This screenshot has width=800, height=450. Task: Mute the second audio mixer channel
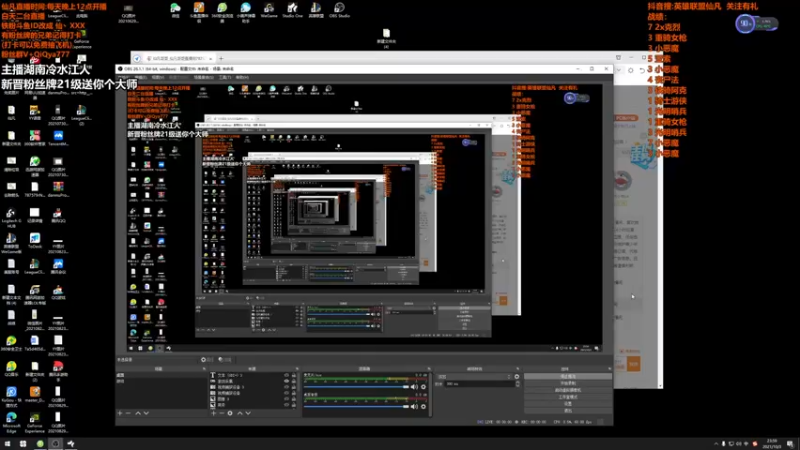coord(414,407)
